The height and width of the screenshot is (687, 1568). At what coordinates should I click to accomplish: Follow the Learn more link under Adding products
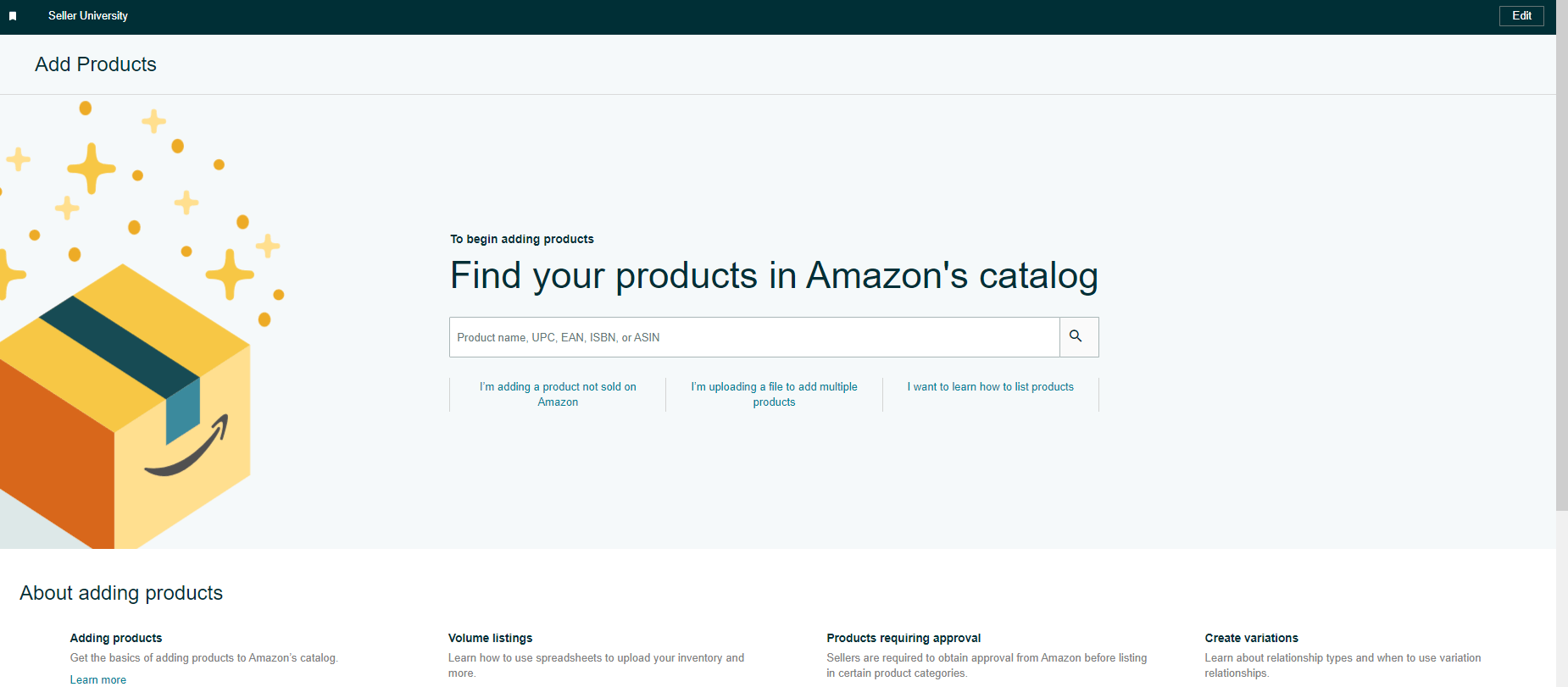pyautogui.click(x=98, y=679)
